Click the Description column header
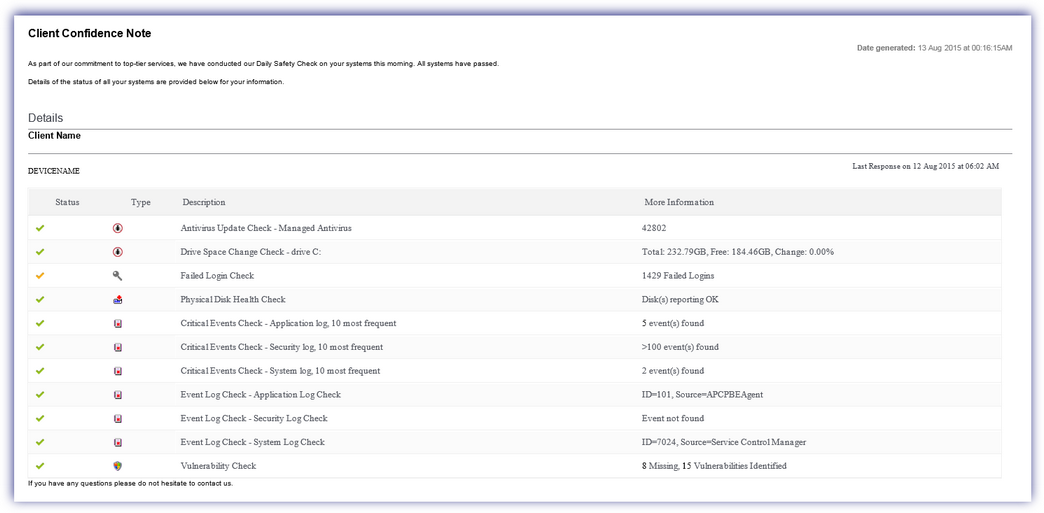This screenshot has width=1044, height=513. [204, 203]
